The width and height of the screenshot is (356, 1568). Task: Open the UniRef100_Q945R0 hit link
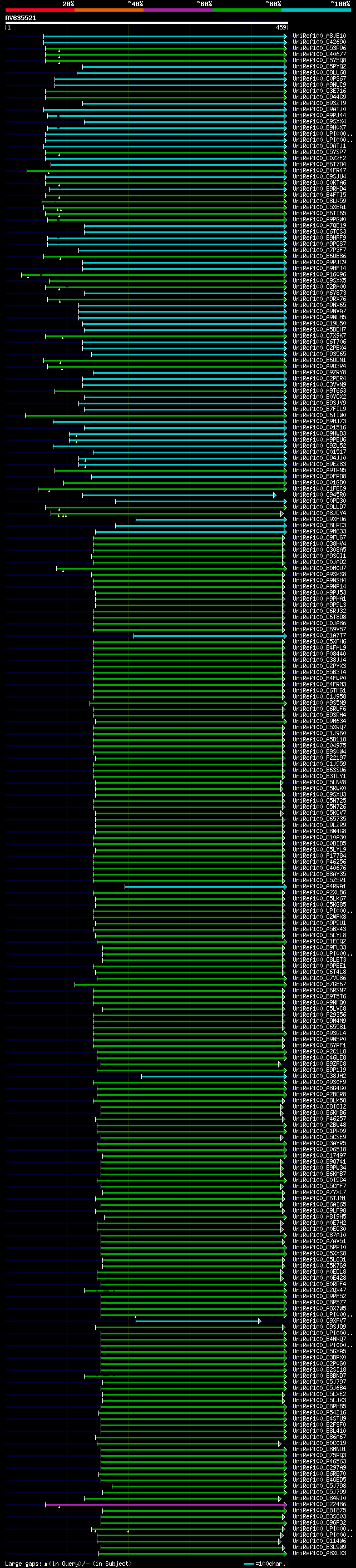click(x=319, y=495)
